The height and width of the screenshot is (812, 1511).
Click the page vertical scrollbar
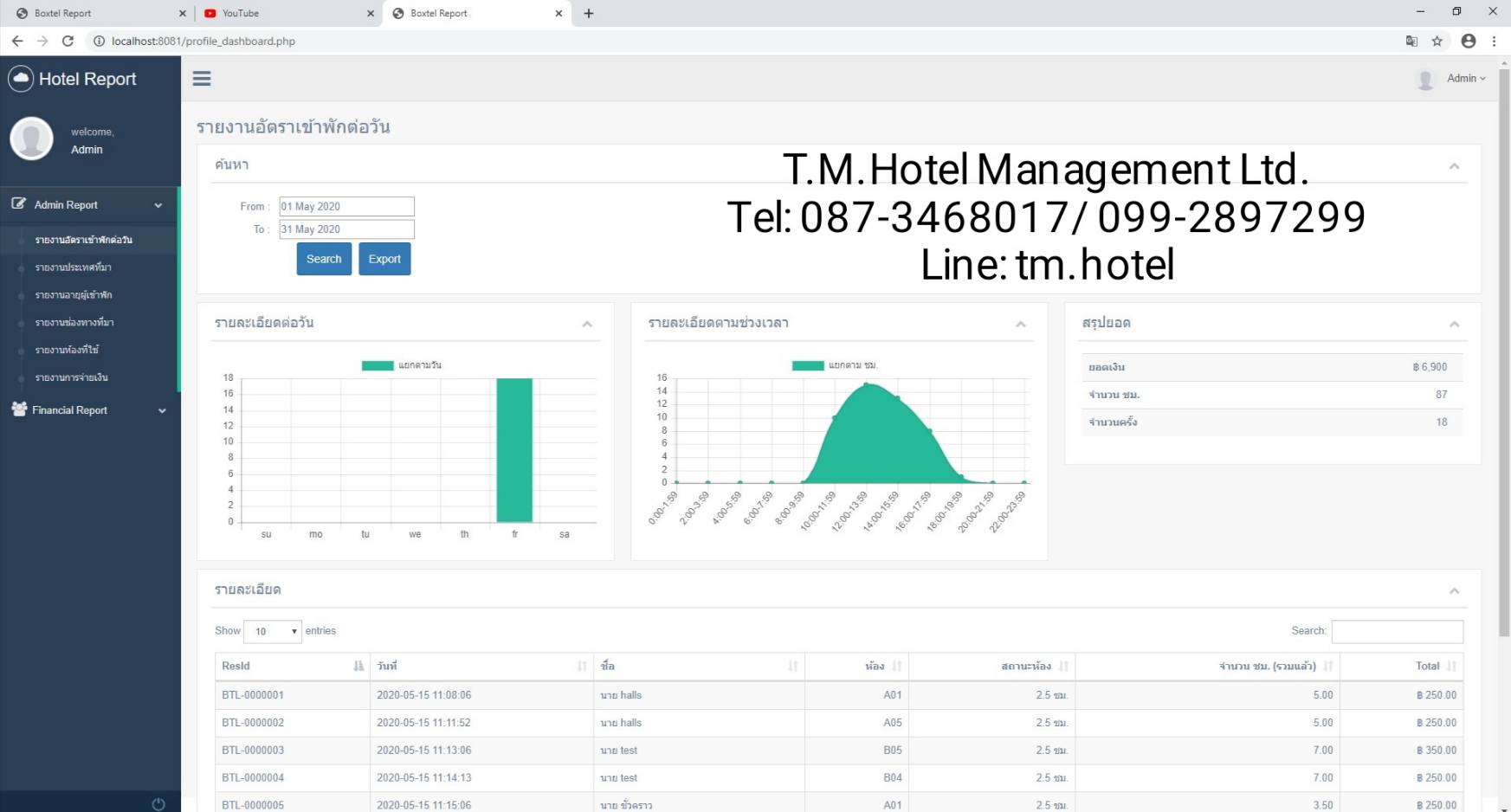pos(1504,346)
